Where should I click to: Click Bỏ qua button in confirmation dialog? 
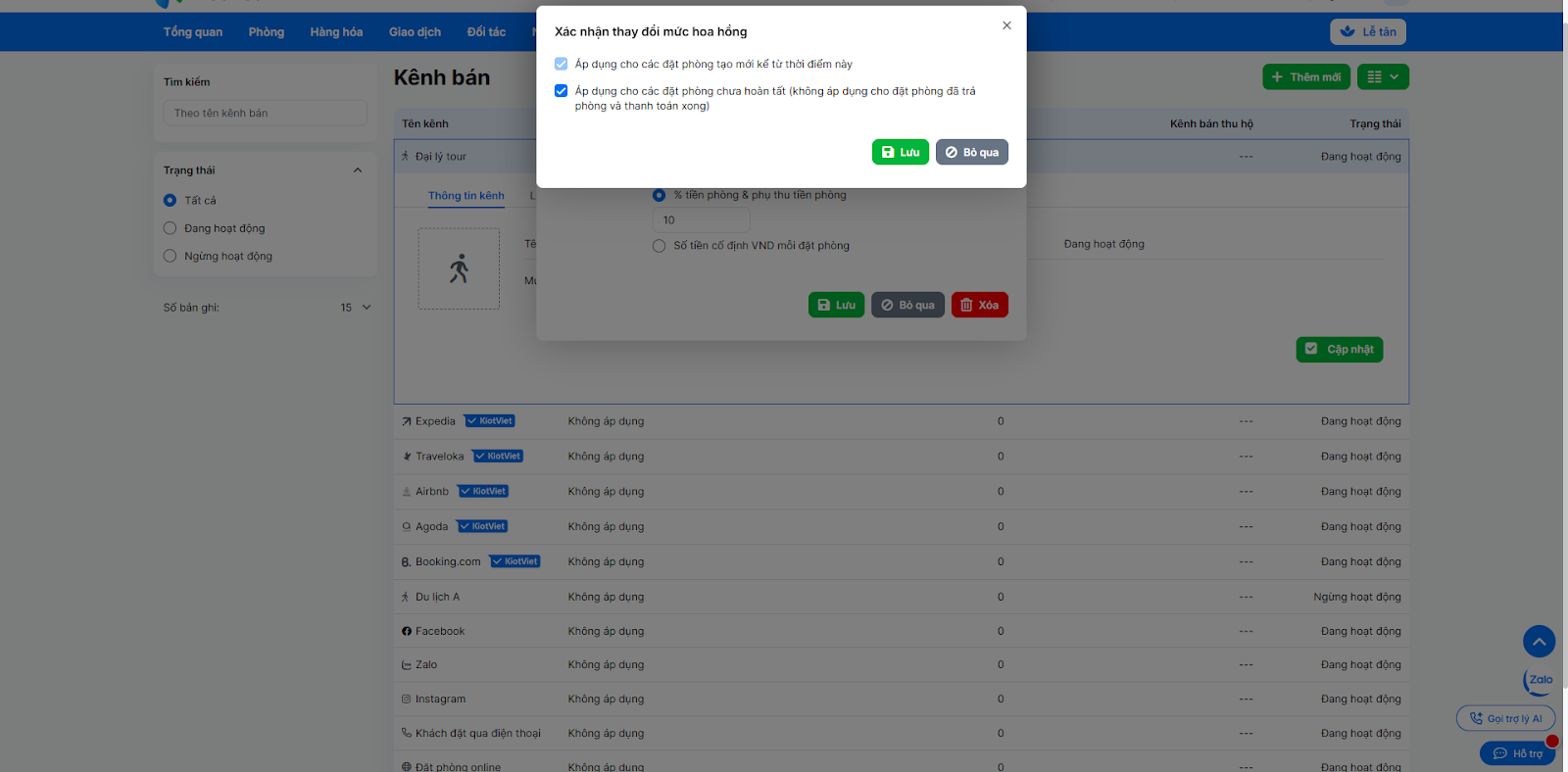(x=971, y=152)
